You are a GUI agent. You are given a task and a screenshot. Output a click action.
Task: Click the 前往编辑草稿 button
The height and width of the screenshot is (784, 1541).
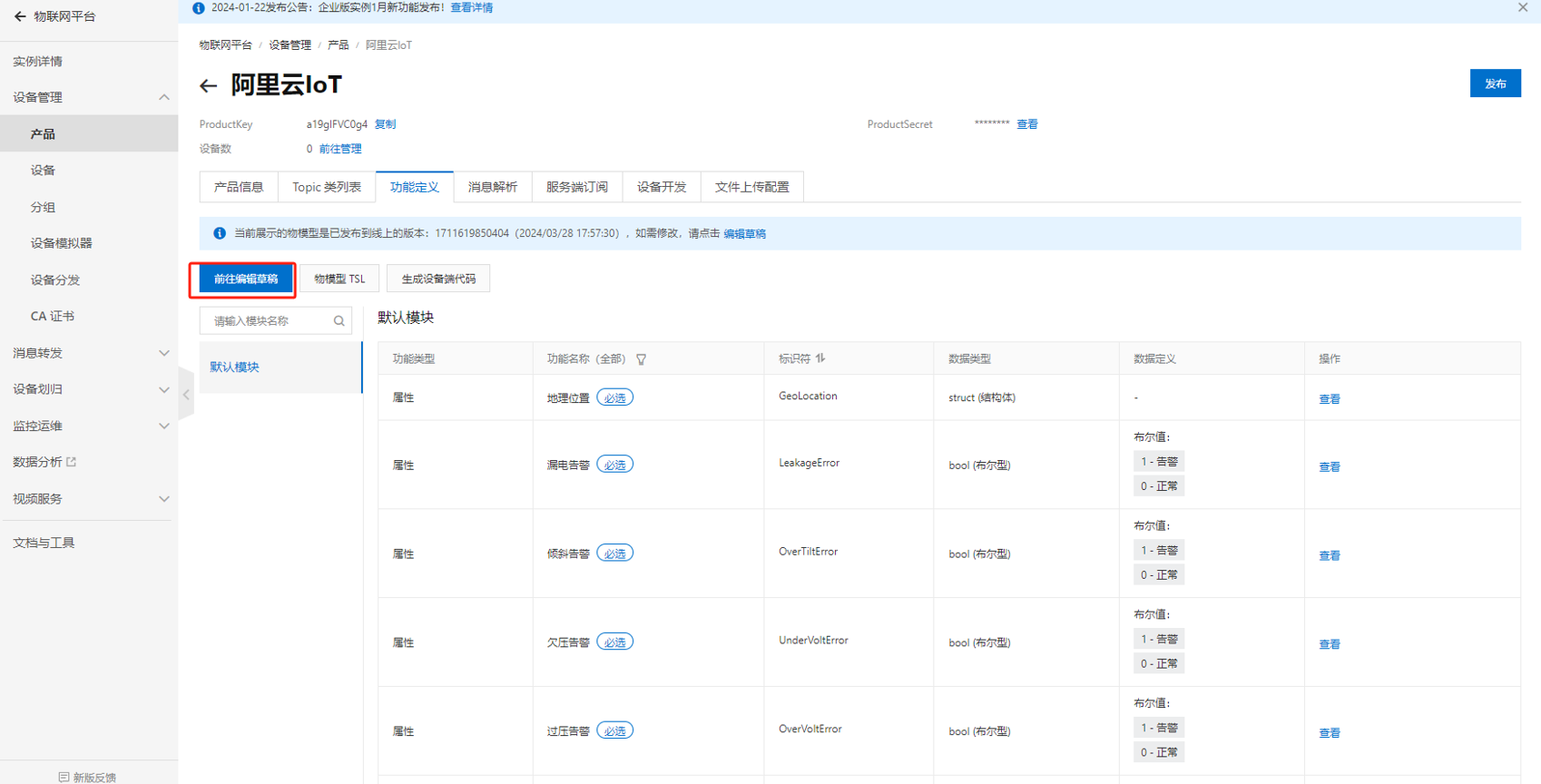[x=246, y=279]
